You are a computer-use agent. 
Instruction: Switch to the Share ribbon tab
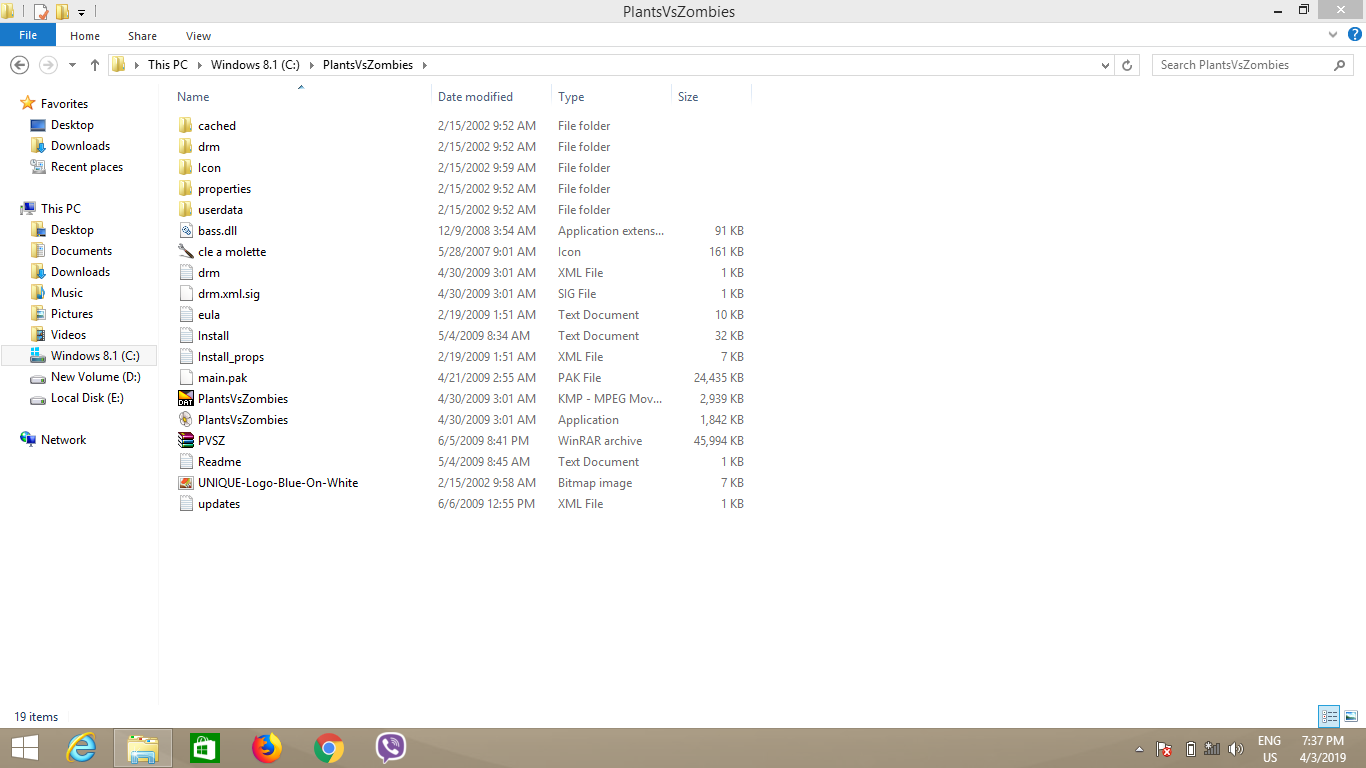142,36
